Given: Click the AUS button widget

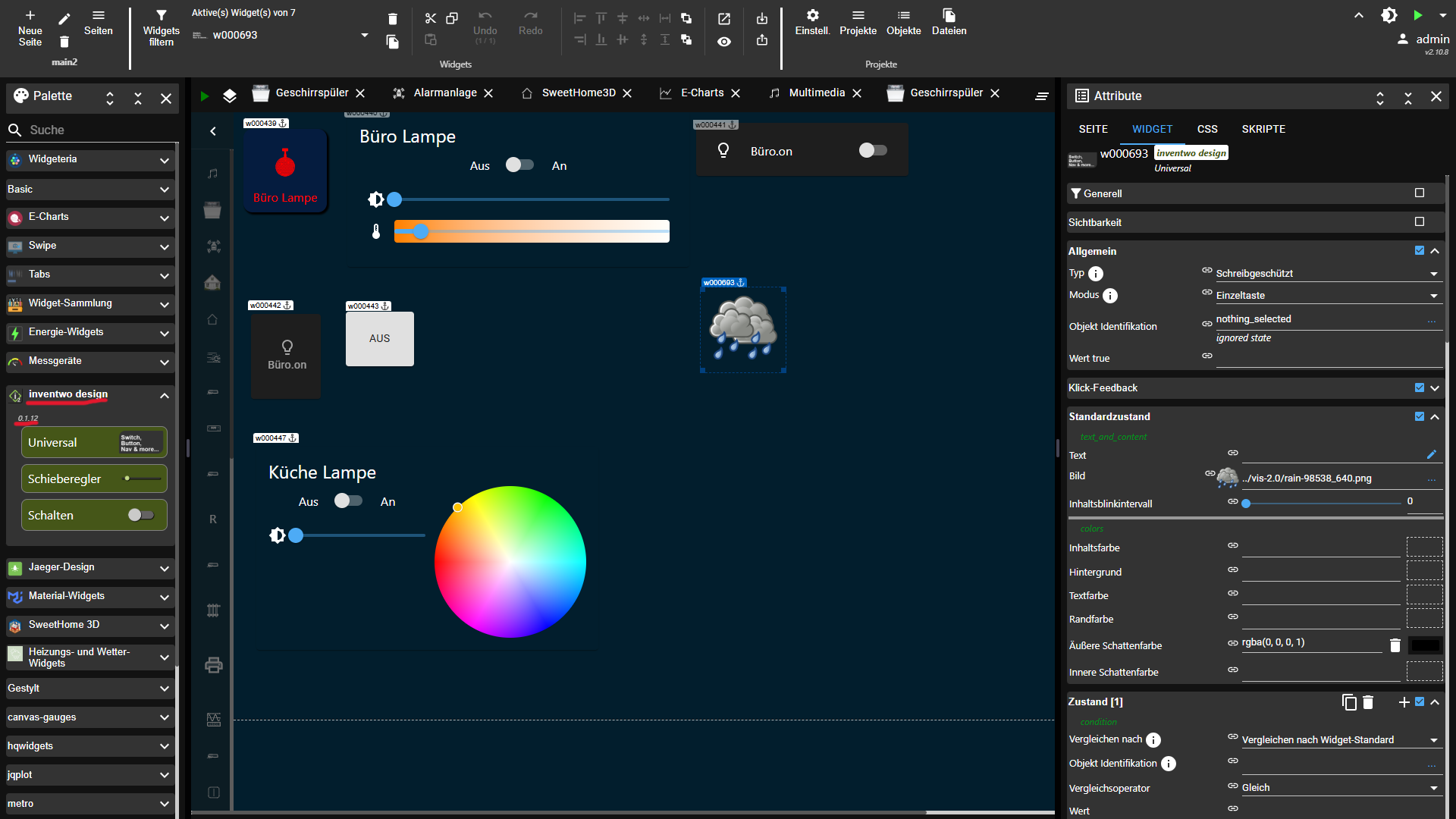Looking at the screenshot, I should pos(380,339).
